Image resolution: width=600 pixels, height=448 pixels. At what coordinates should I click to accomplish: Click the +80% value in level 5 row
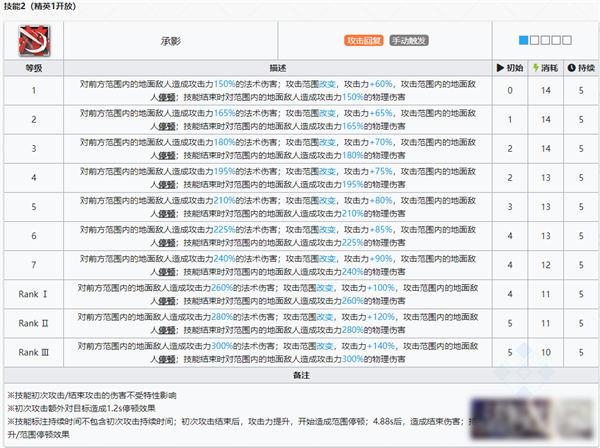pyautogui.click(x=381, y=200)
